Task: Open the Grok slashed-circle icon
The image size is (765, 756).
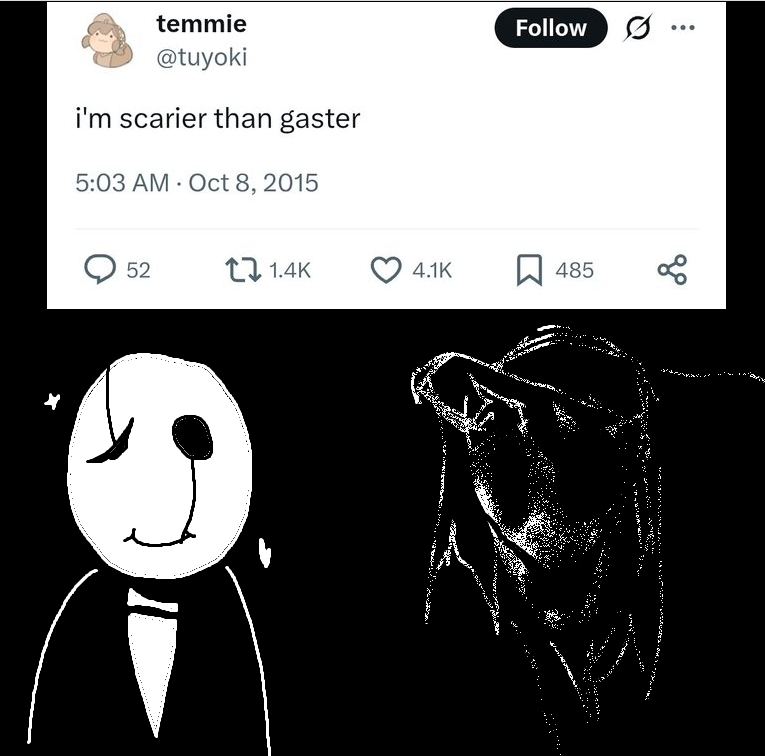Action: (x=638, y=28)
